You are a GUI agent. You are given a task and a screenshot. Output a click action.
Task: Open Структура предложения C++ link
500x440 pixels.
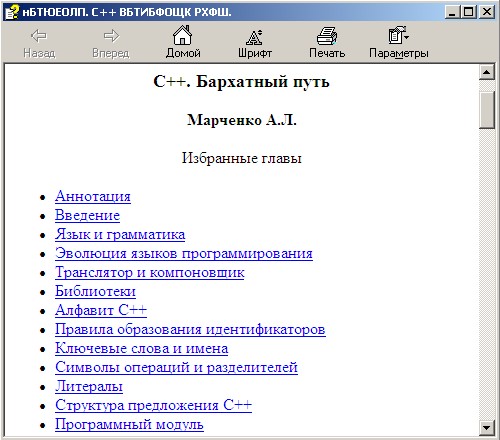(153, 405)
